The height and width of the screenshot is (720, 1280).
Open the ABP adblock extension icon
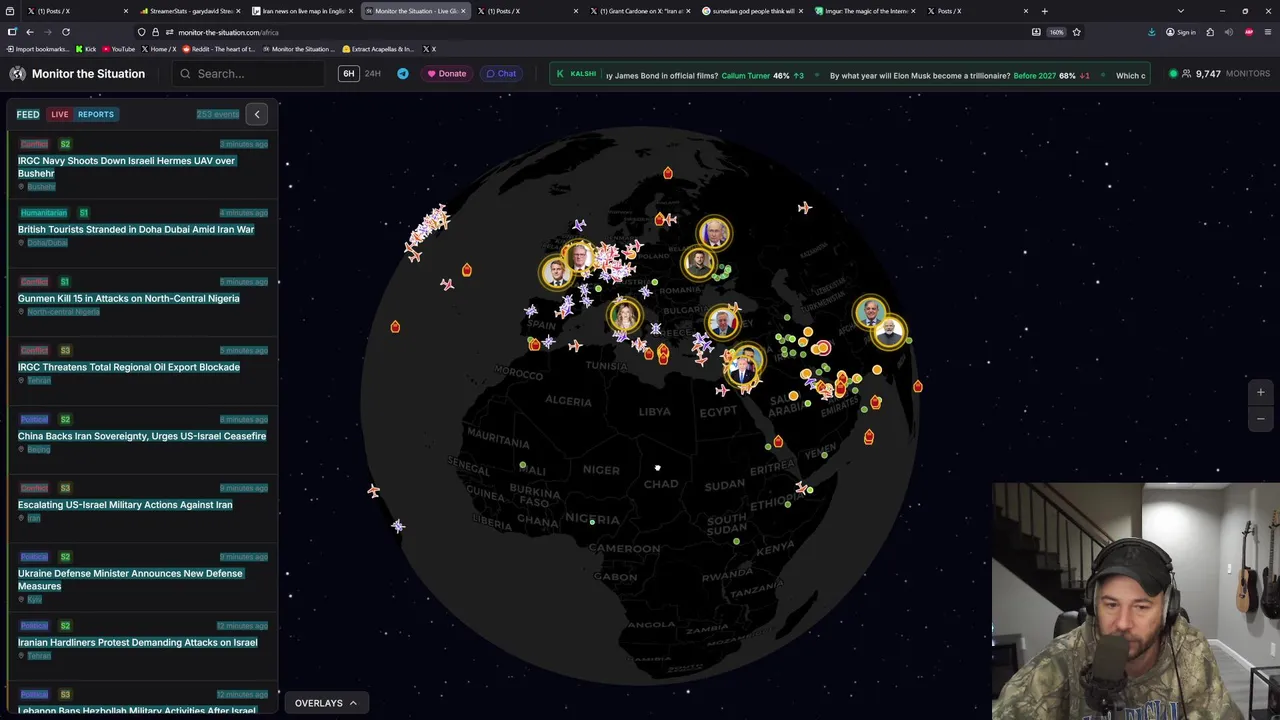pyautogui.click(x=1249, y=32)
